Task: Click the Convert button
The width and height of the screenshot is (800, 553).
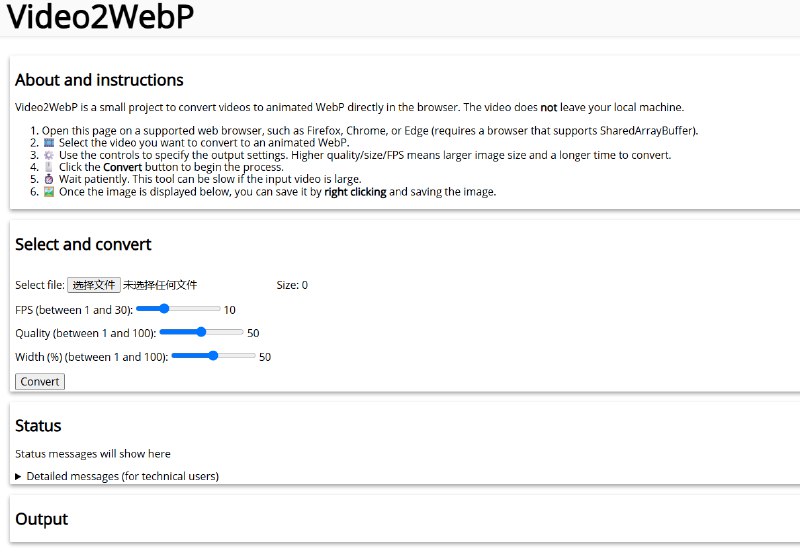Action: [40, 381]
